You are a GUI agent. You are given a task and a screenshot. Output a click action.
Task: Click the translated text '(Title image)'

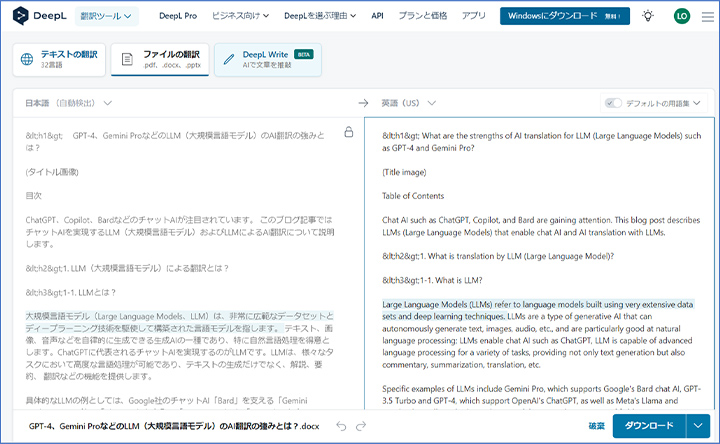404,172
